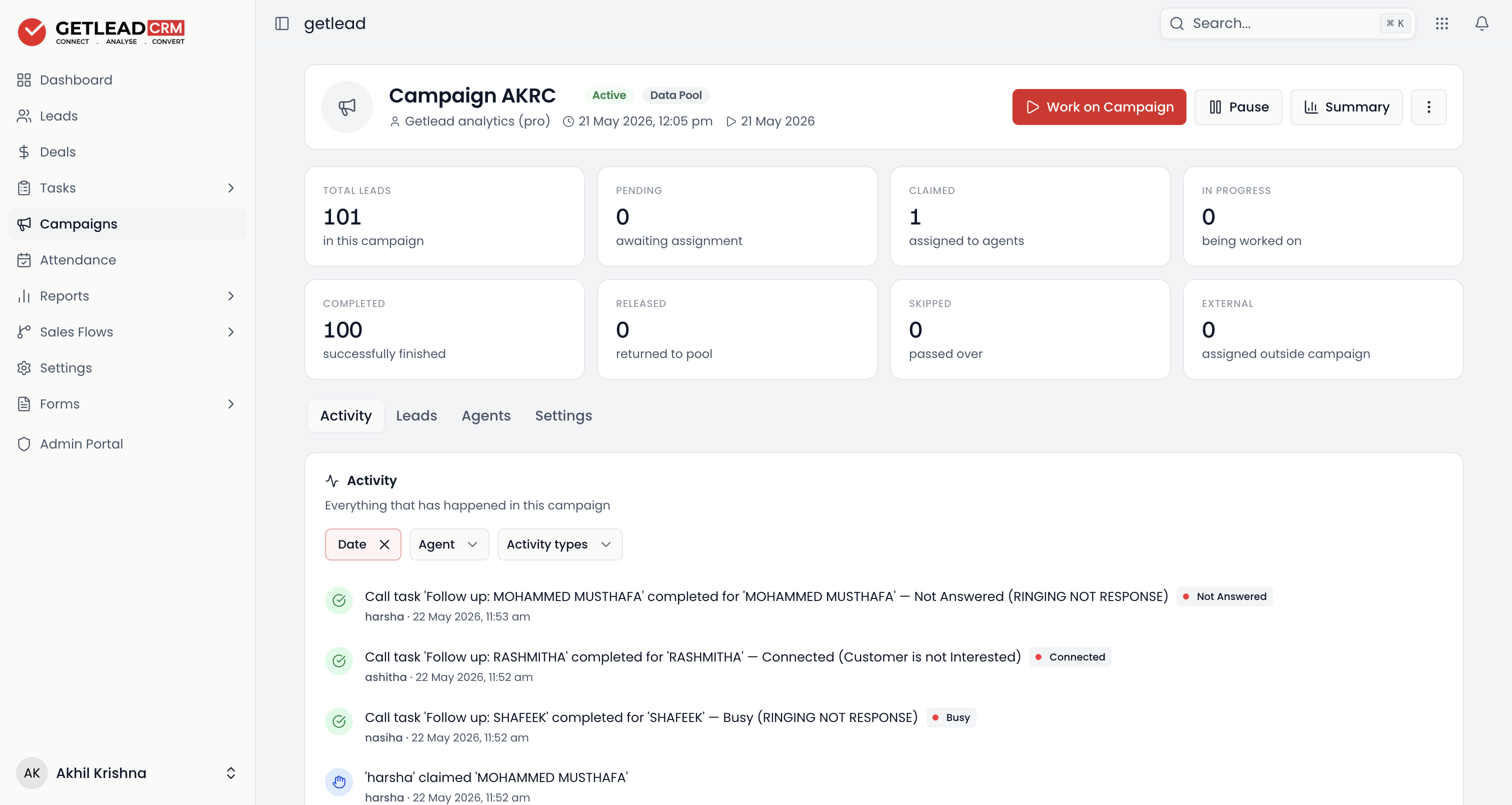Click the Search input field
The height and width of the screenshot is (805, 1512).
pos(1287,23)
